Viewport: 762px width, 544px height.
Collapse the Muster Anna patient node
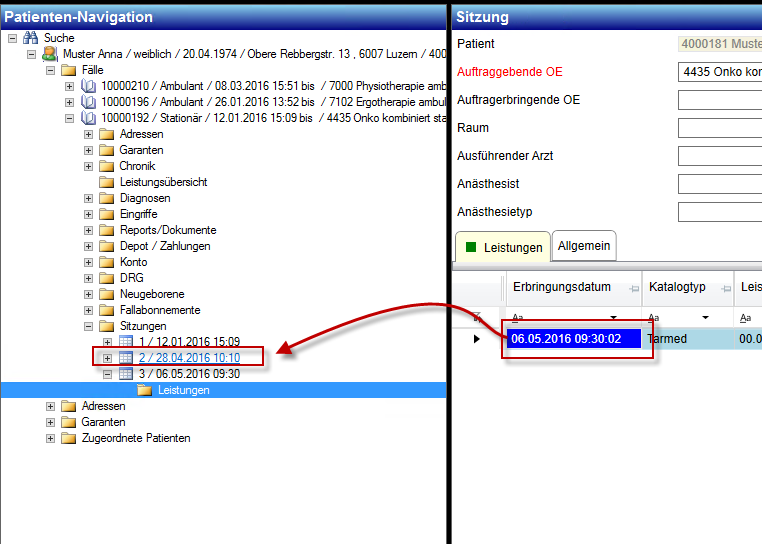click(32, 54)
